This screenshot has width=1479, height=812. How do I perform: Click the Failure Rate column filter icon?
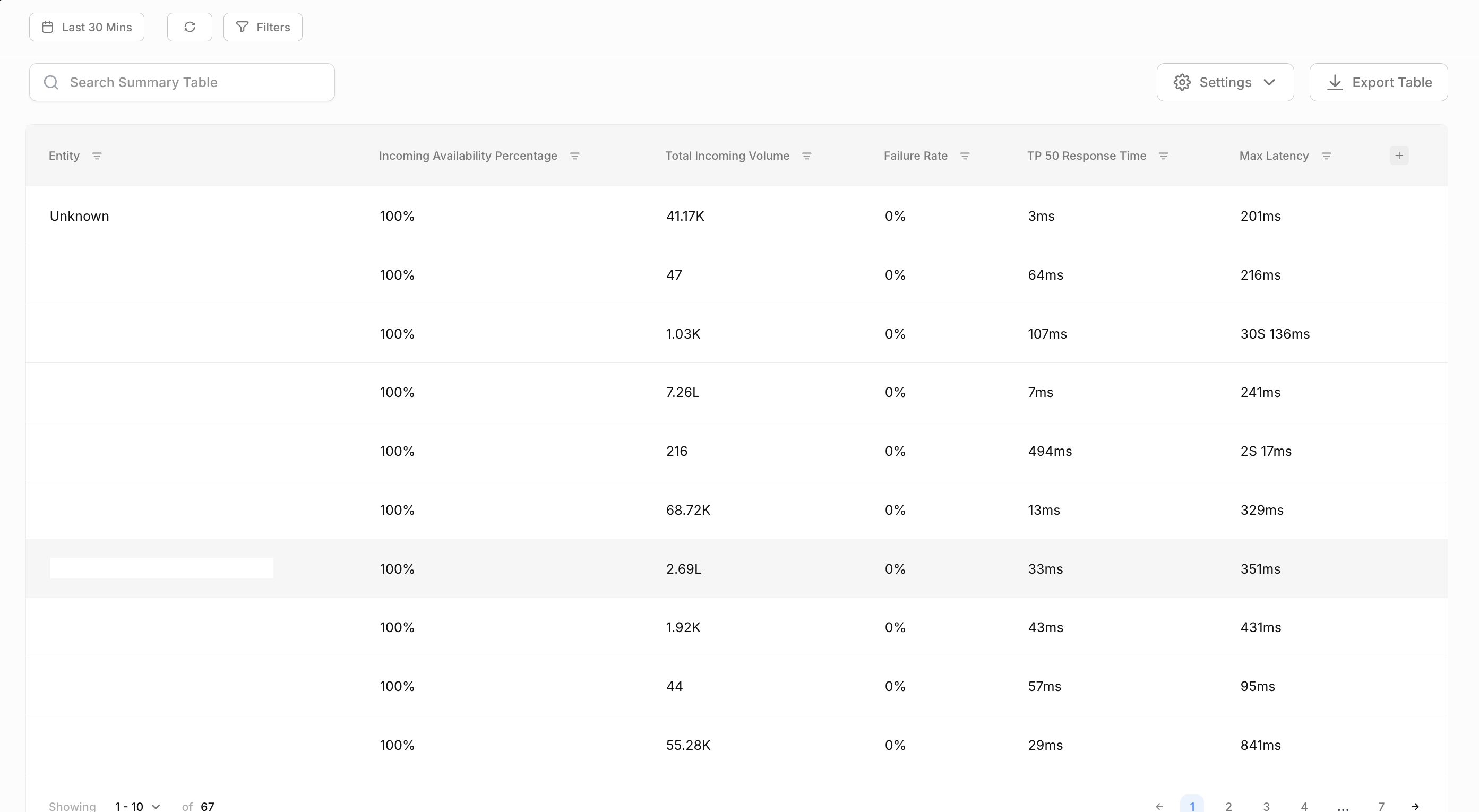coord(965,156)
